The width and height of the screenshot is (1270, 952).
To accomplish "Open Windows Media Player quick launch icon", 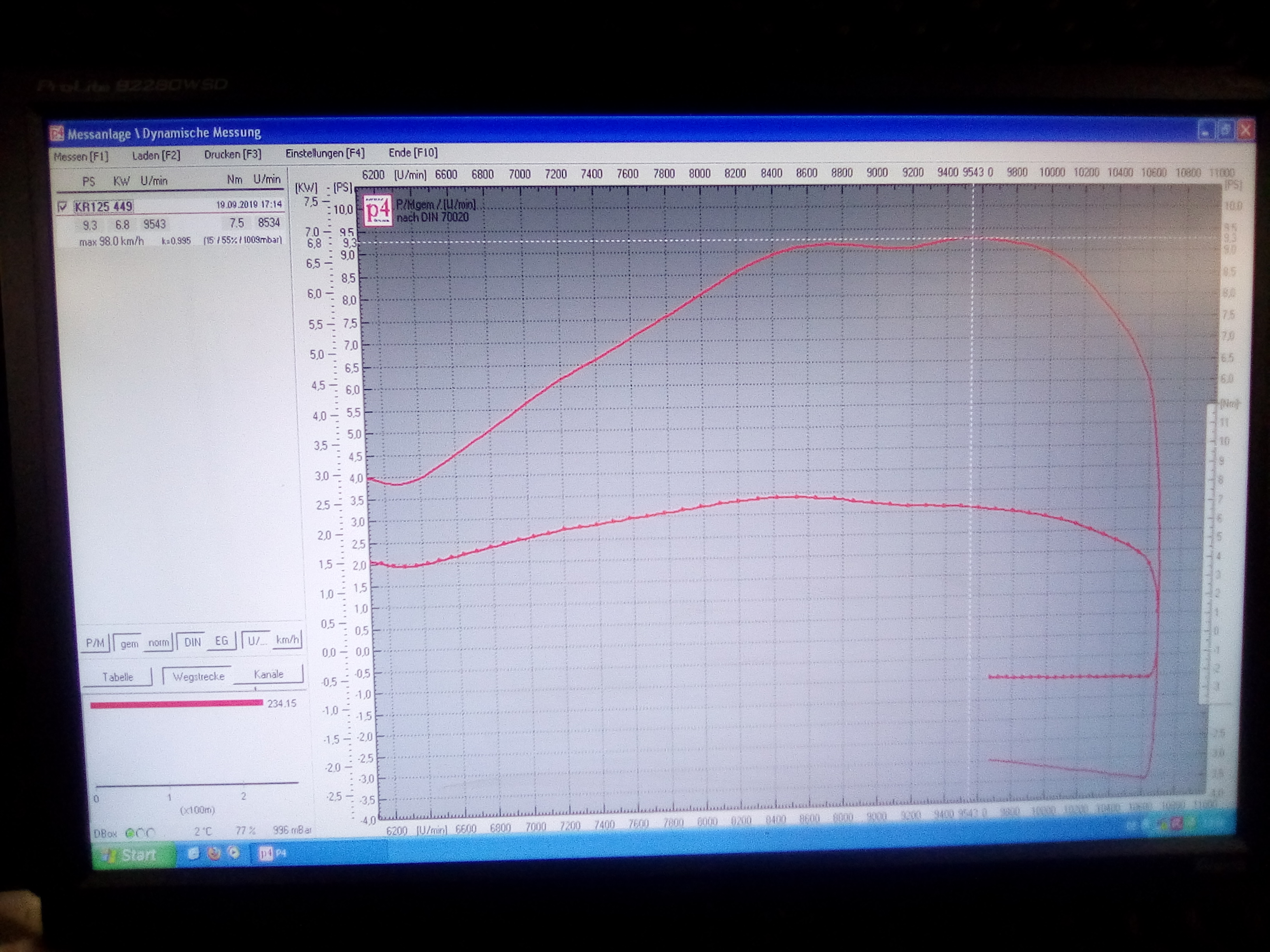I will [x=234, y=853].
